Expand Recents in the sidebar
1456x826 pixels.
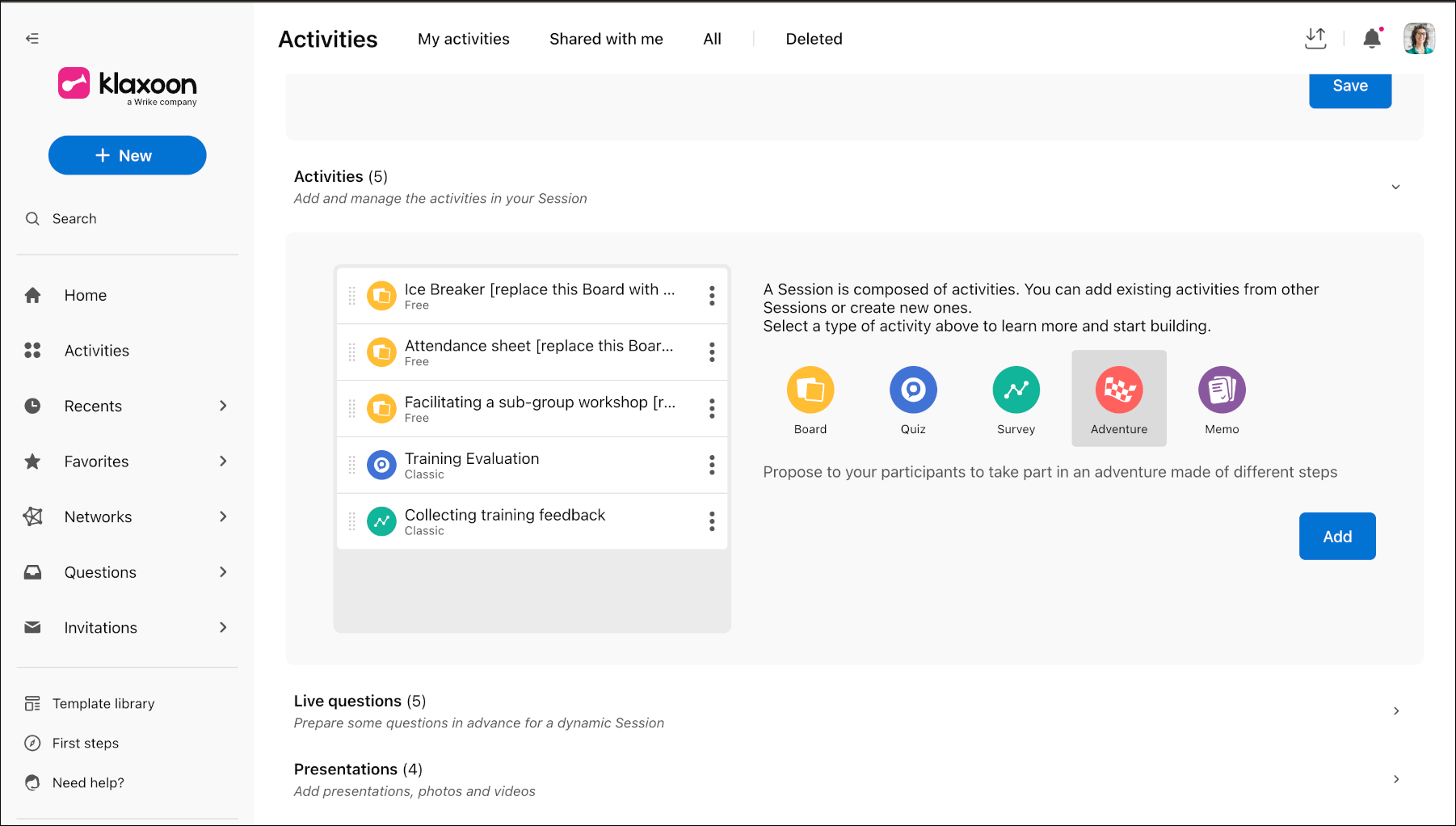223,406
